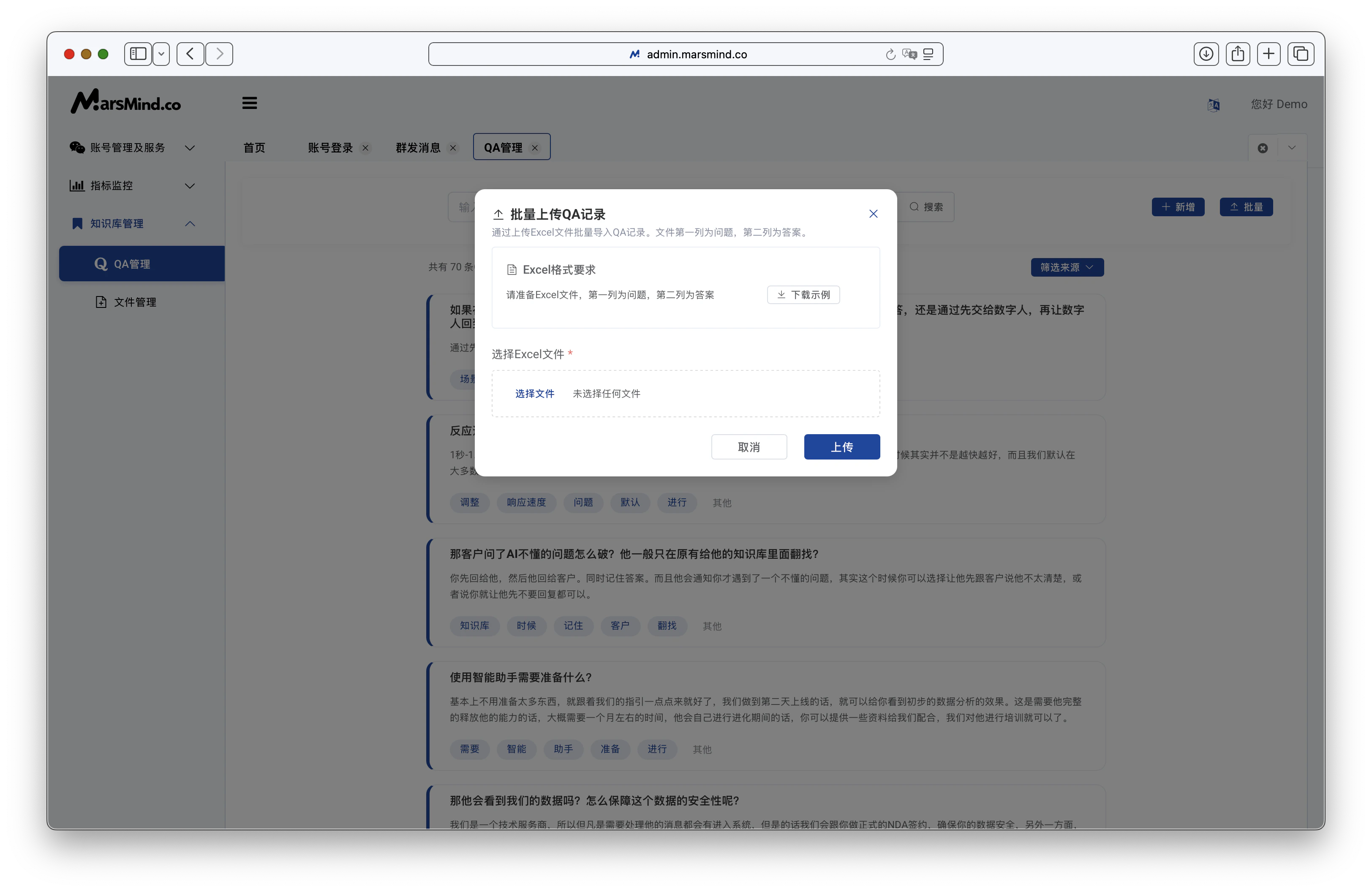
Task: Open a new browser tab with the plus icon
Action: click(1269, 54)
